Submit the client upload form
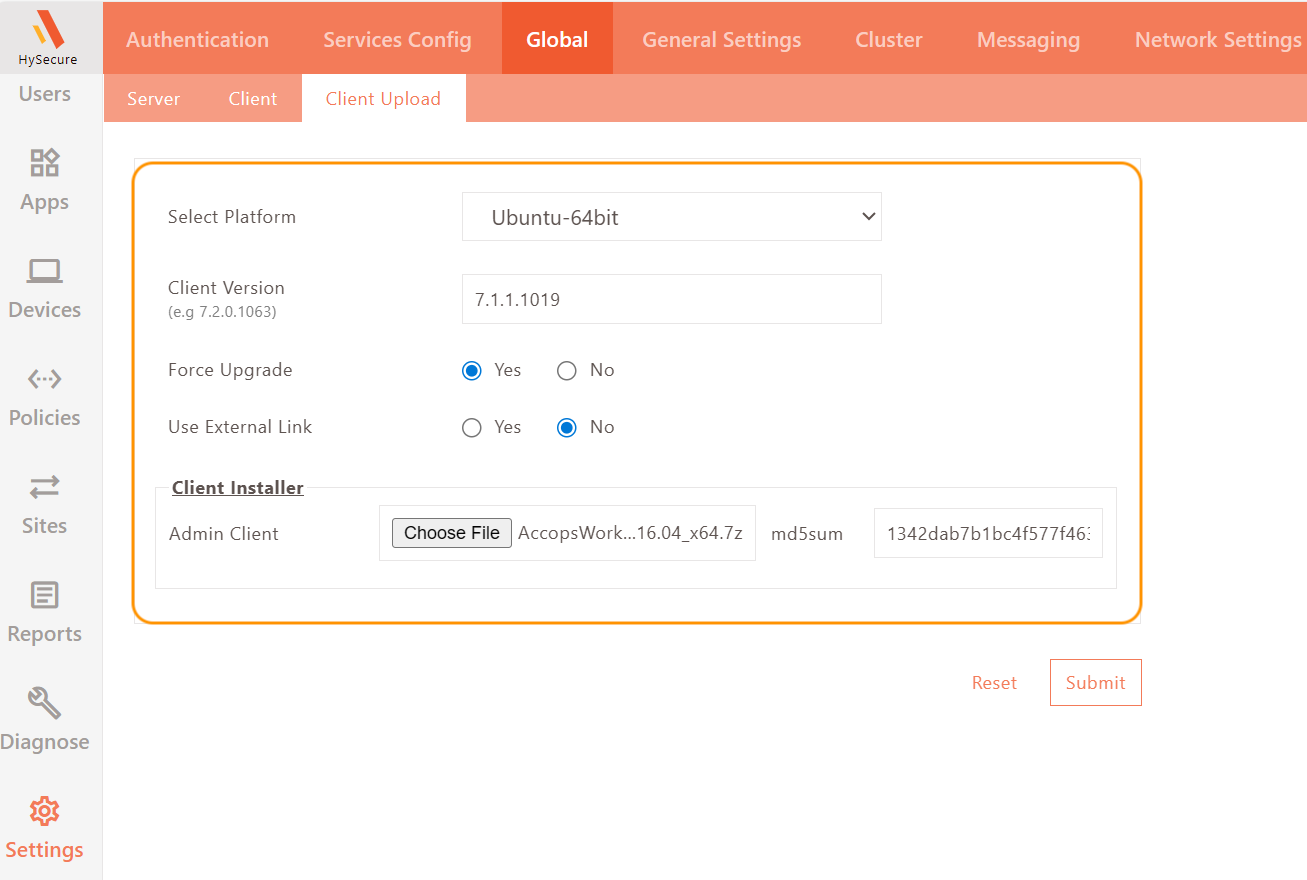 tap(1095, 683)
